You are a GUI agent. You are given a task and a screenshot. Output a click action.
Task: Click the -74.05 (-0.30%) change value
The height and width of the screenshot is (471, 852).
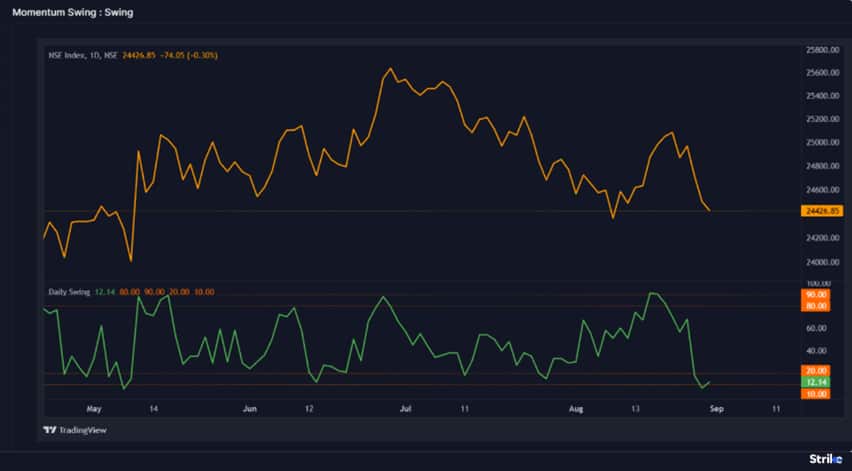(x=189, y=55)
